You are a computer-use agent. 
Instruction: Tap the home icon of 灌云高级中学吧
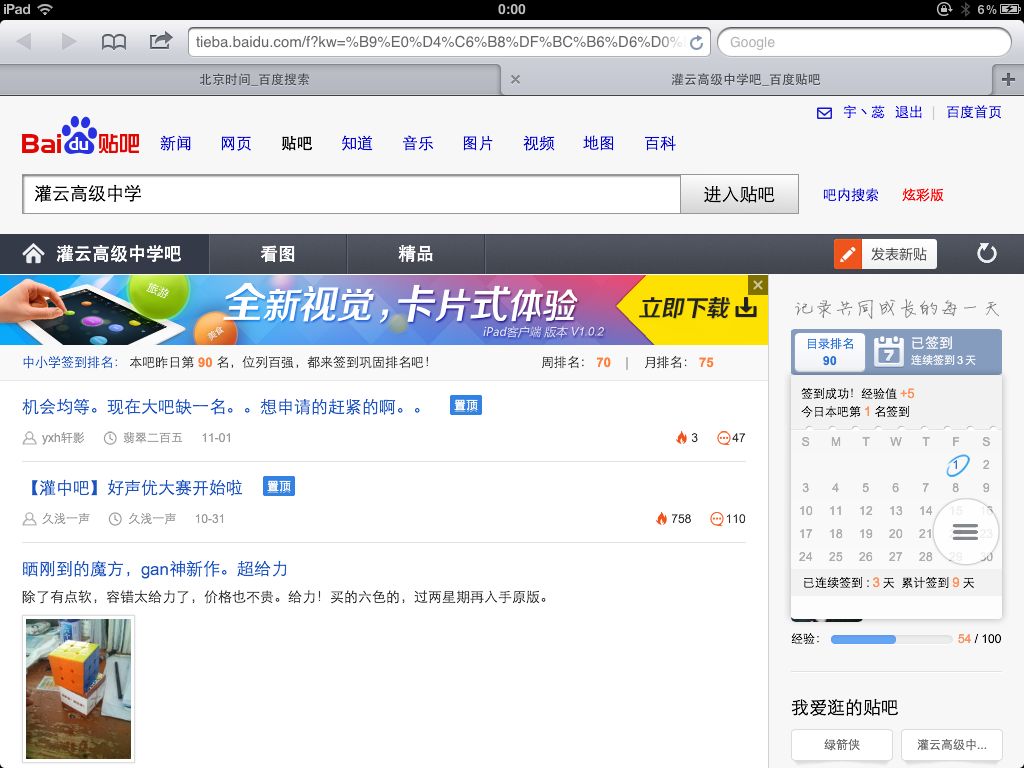(x=33, y=253)
